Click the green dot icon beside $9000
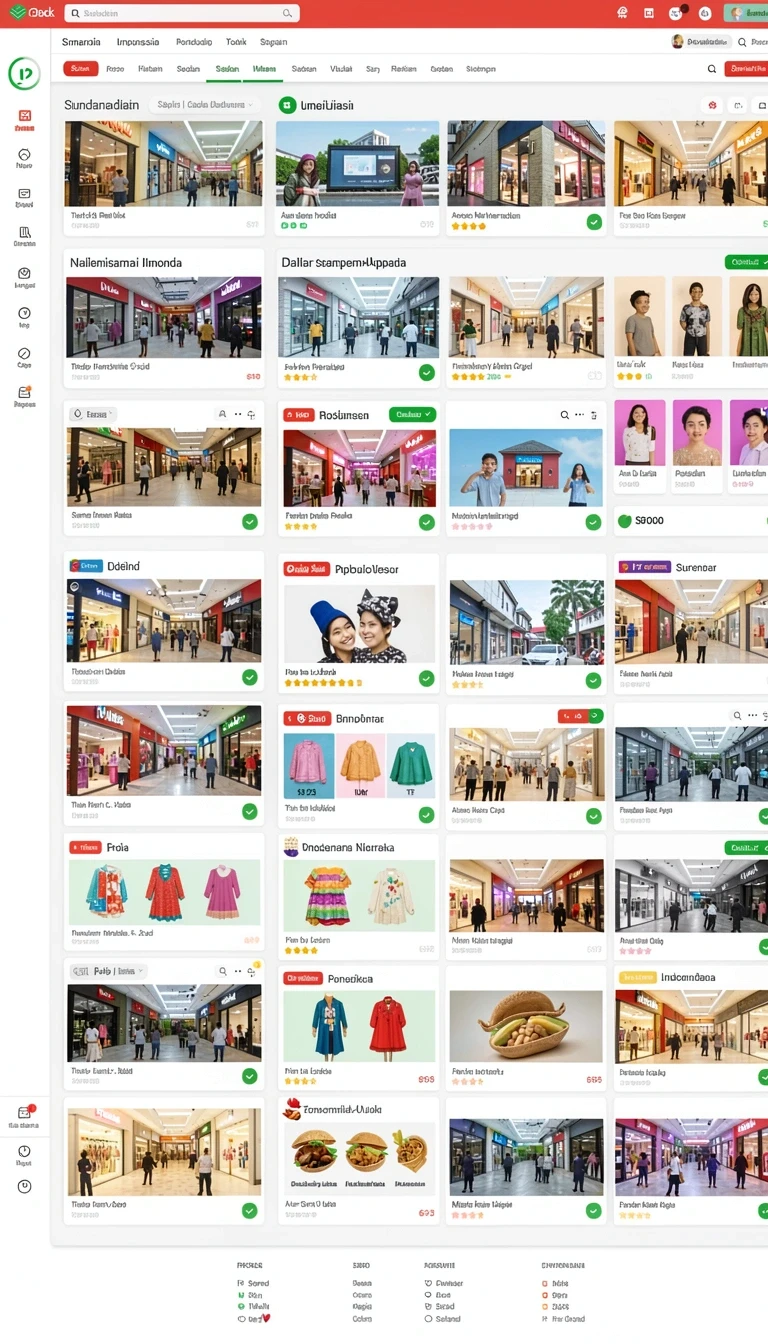The image size is (768, 1344). (x=626, y=520)
